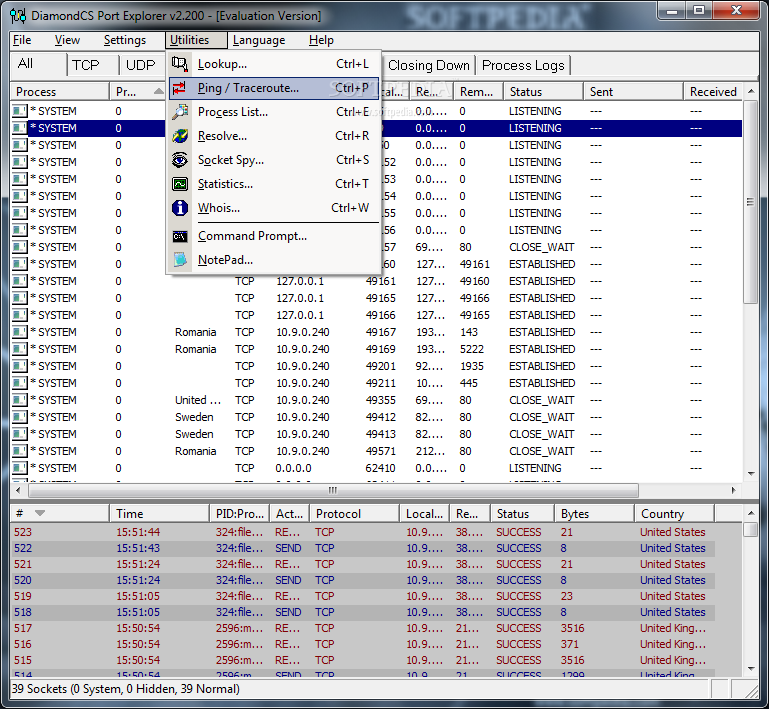Image resolution: width=769 pixels, height=709 pixels.
Task: Select Resolve... menu entry
Action: point(274,136)
